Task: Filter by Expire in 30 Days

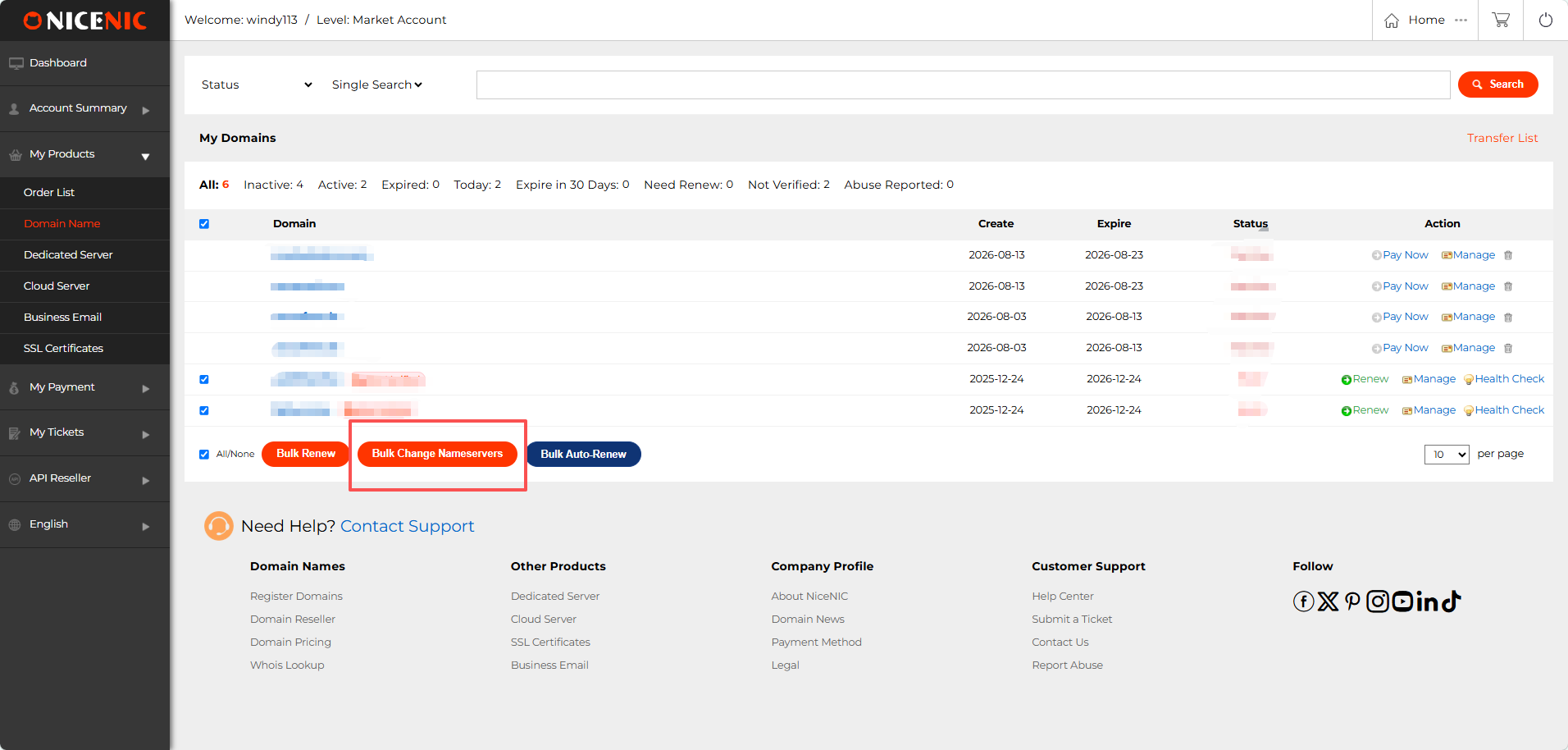Action: click(x=572, y=185)
